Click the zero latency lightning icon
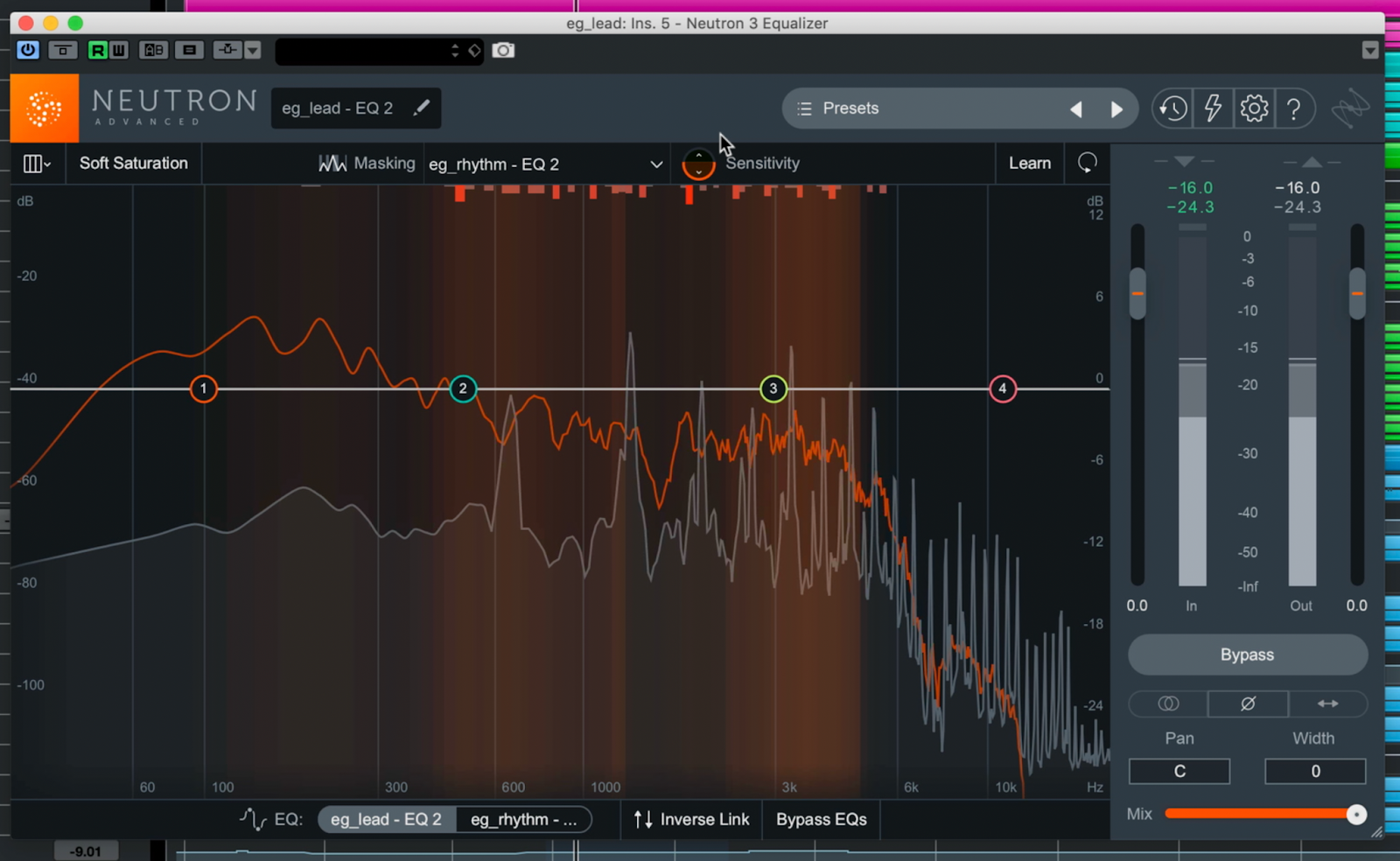This screenshot has width=1400, height=861. [x=1213, y=108]
